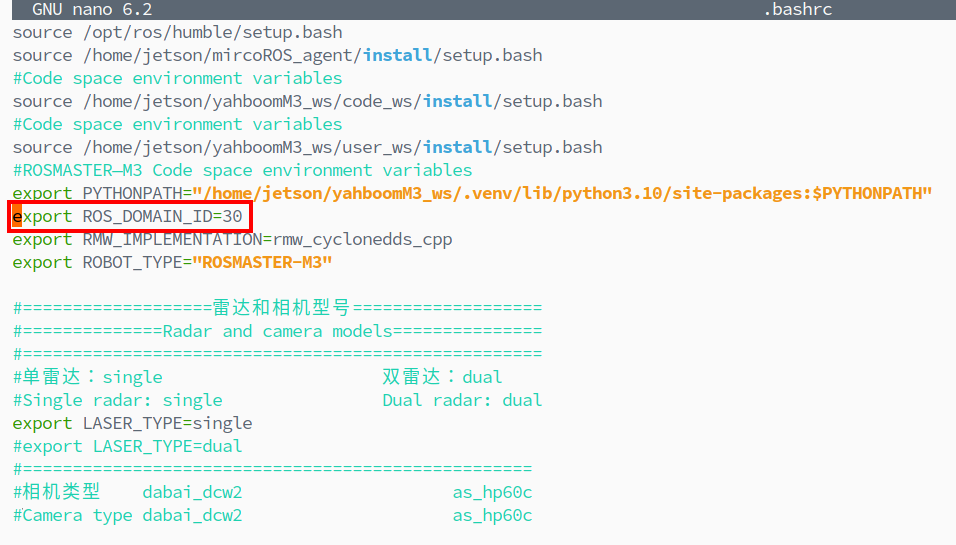The height and width of the screenshot is (545, 956).
Task: Click the comment '#ROSMASTER-M3 Code space environment variables'
Action: (x=242, y=170)
